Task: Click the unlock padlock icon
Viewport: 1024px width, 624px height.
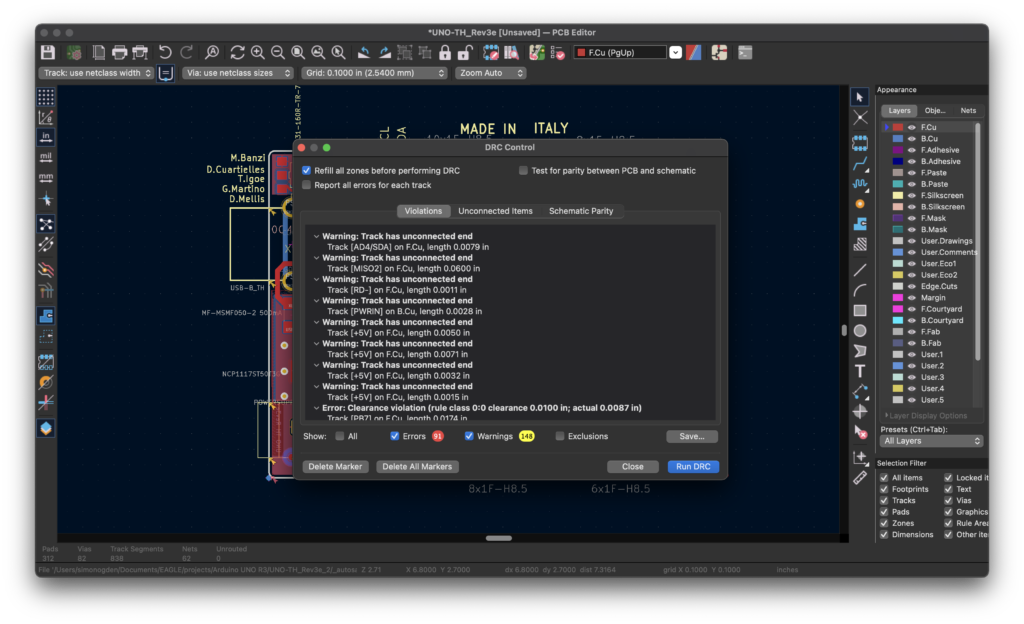Action: point(465,52)
